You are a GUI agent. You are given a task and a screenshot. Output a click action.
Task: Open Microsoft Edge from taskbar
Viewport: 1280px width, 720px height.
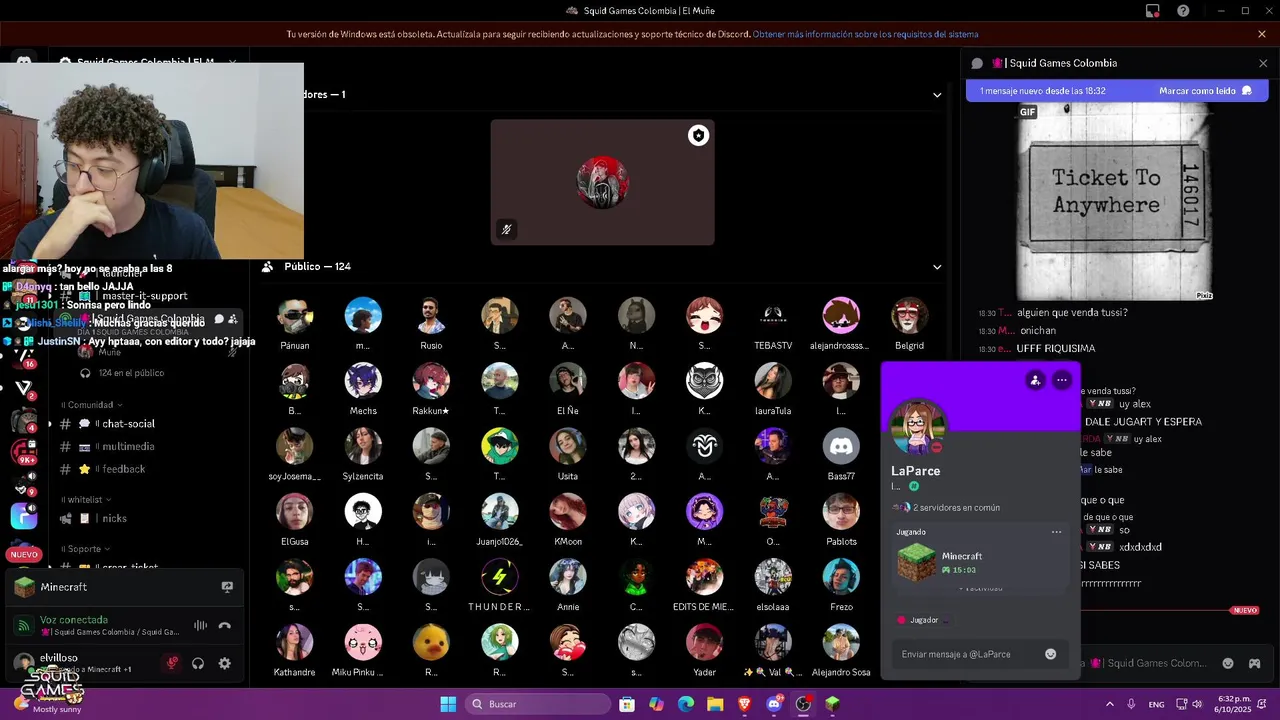click(686, 704)
